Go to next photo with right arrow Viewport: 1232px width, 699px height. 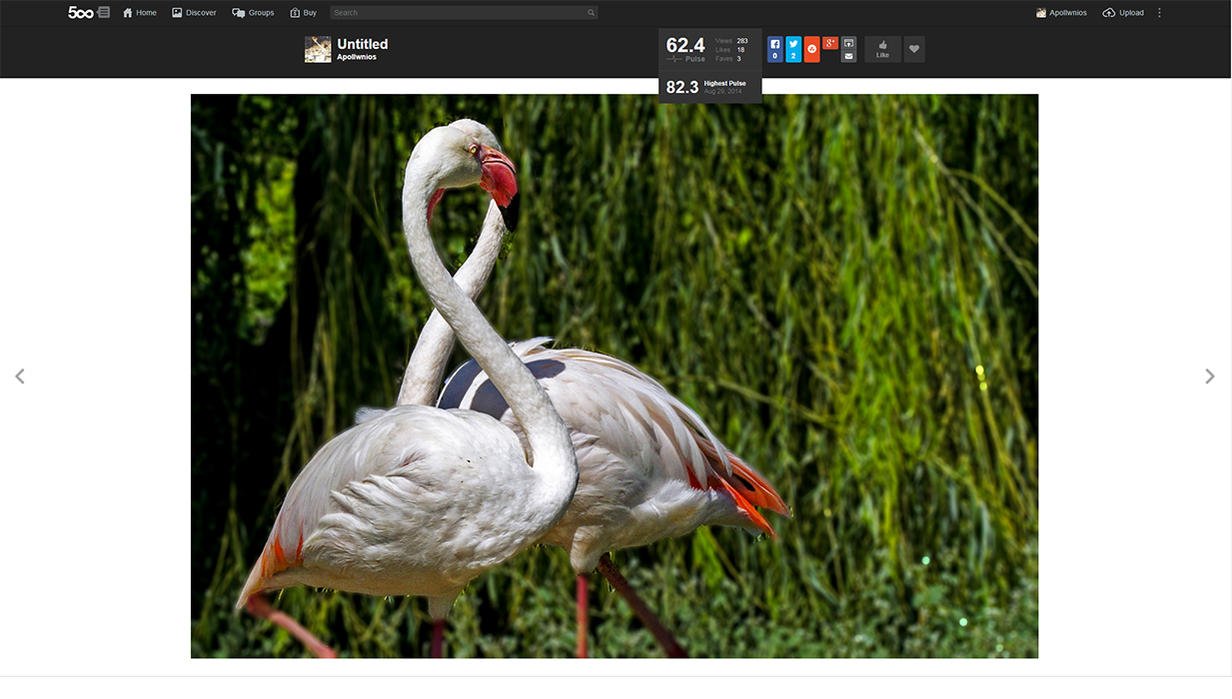tap(1210, 376)
